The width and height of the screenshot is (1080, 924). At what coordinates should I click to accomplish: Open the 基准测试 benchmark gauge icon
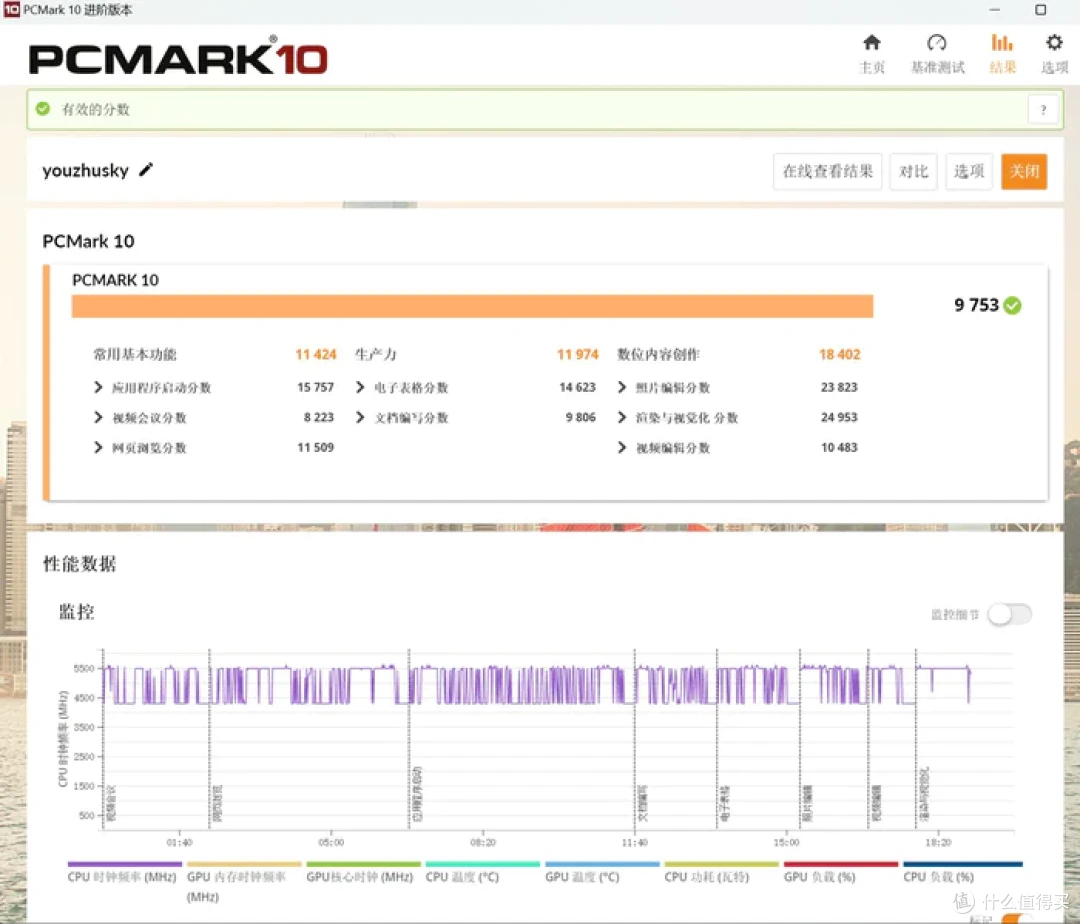[936, 43]
